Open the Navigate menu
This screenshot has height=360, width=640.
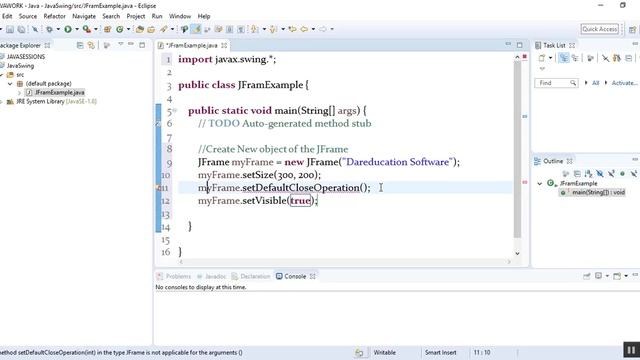click(84, 16)
